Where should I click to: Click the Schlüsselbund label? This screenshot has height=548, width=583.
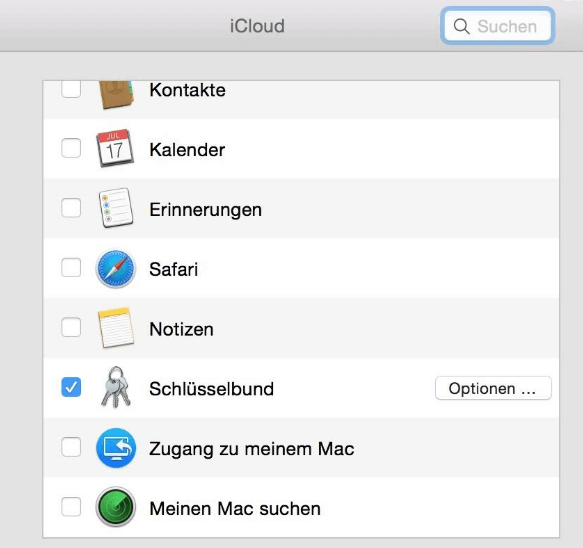[212, 389]
